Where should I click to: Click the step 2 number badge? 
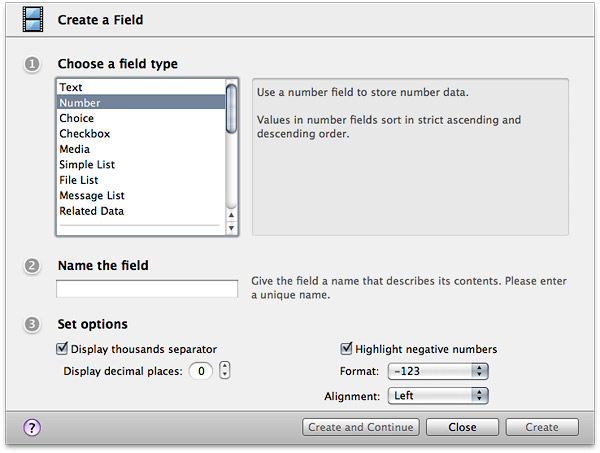(32, 266)
